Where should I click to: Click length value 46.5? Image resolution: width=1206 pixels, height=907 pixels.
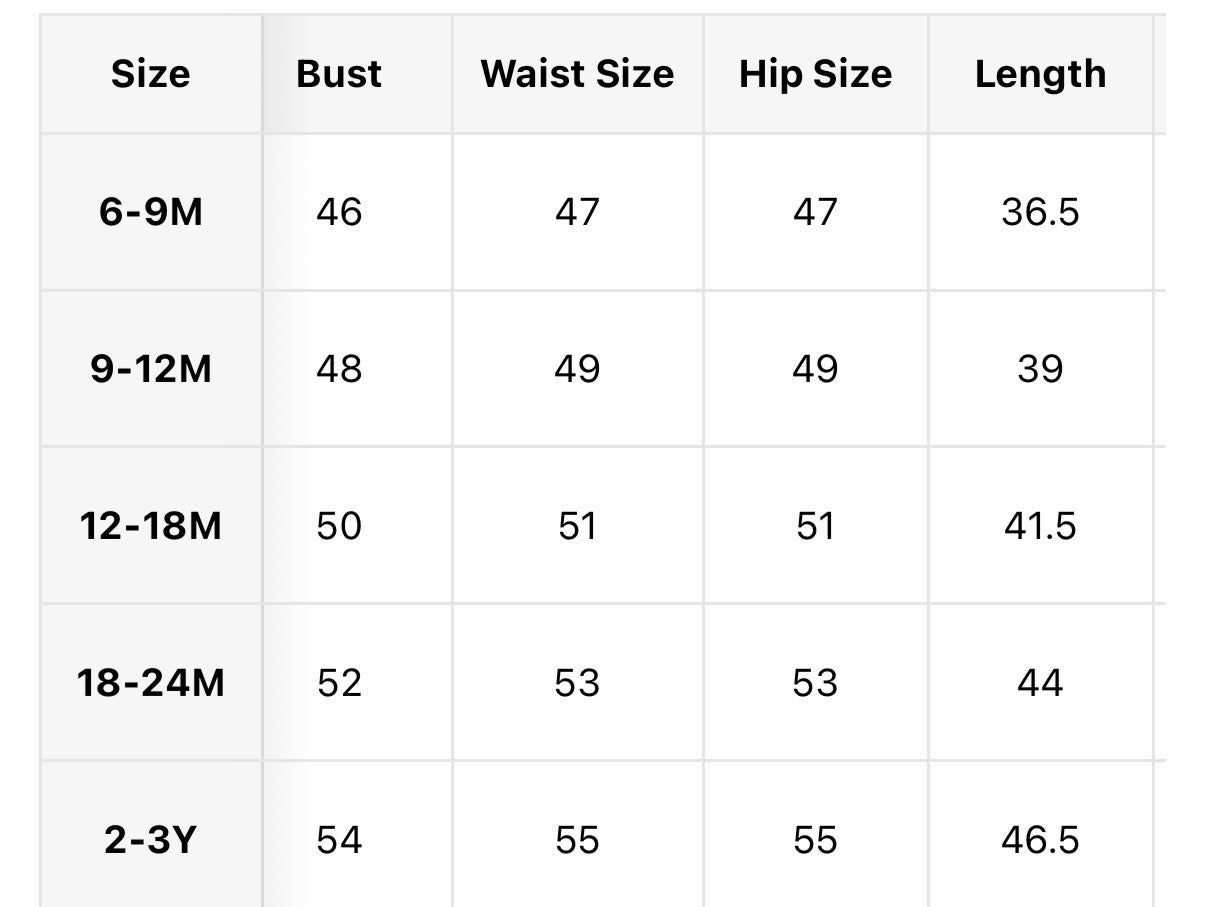[x=1040, y=840]
